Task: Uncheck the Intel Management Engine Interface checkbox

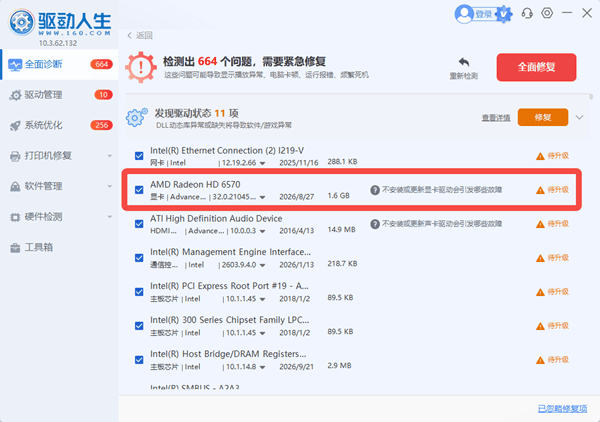Action: coord(139,258)
